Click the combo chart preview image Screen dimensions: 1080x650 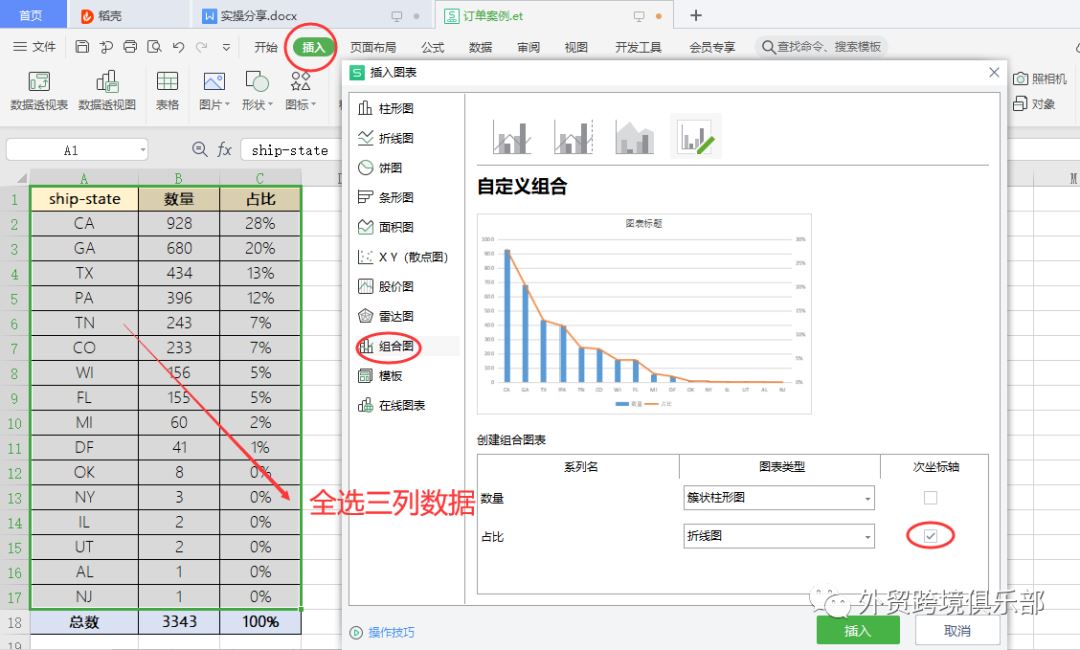click(x=644, y=314)
